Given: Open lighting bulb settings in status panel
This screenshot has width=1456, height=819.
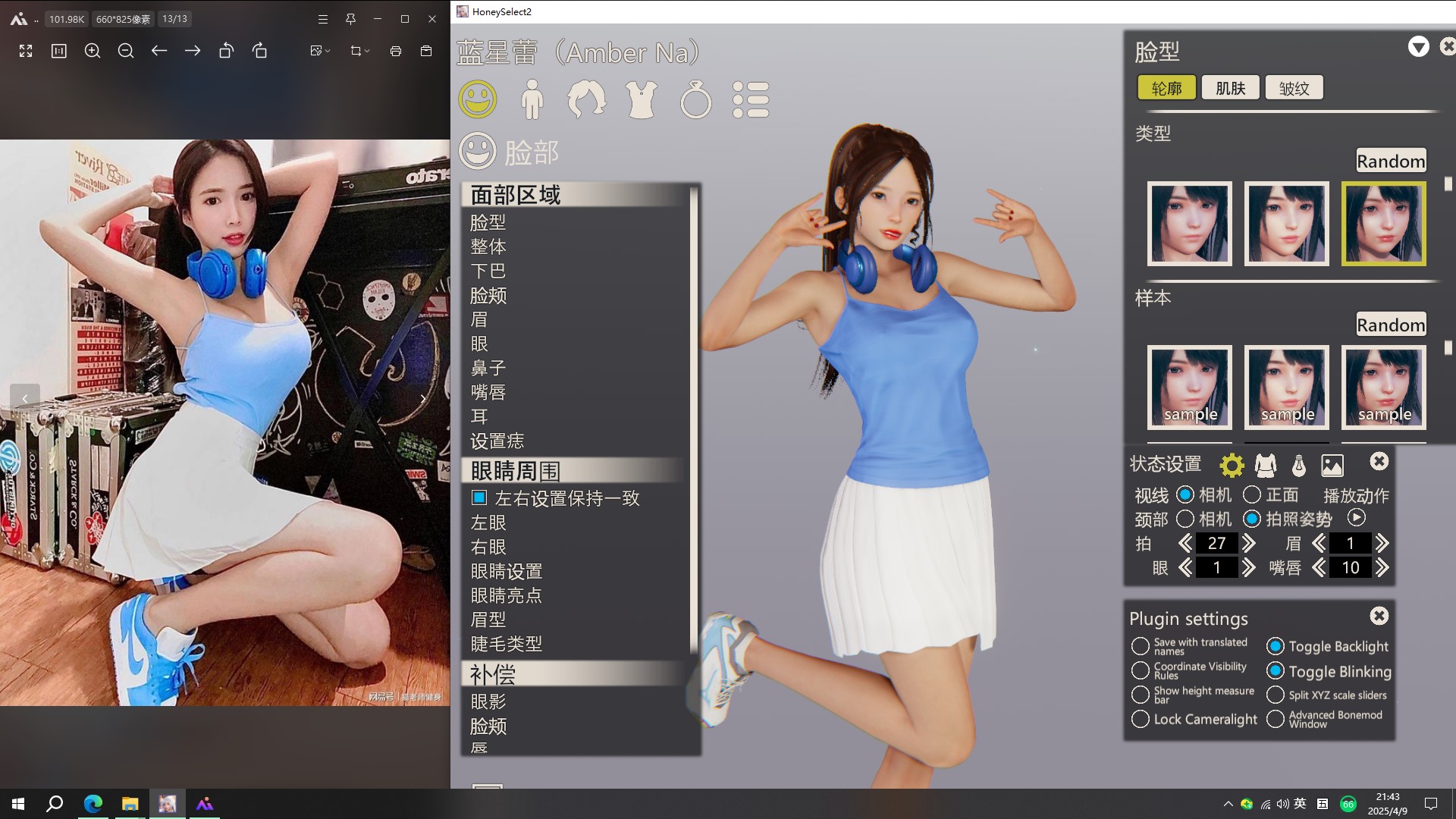Looking at the screenshot, I should click(x=1298, y=465).
